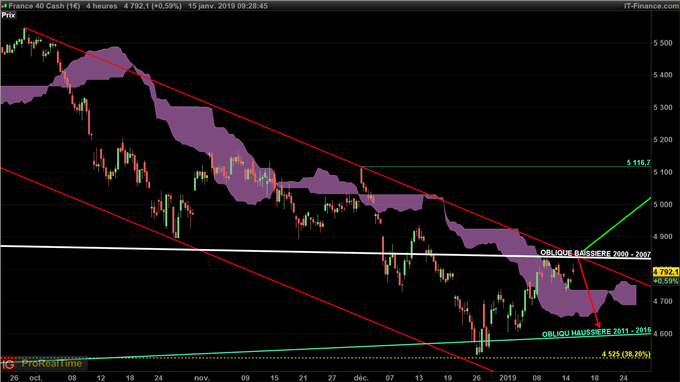Click the IG logo icon
Viewport: 680px width, 382px height.
tap(8, 364)
